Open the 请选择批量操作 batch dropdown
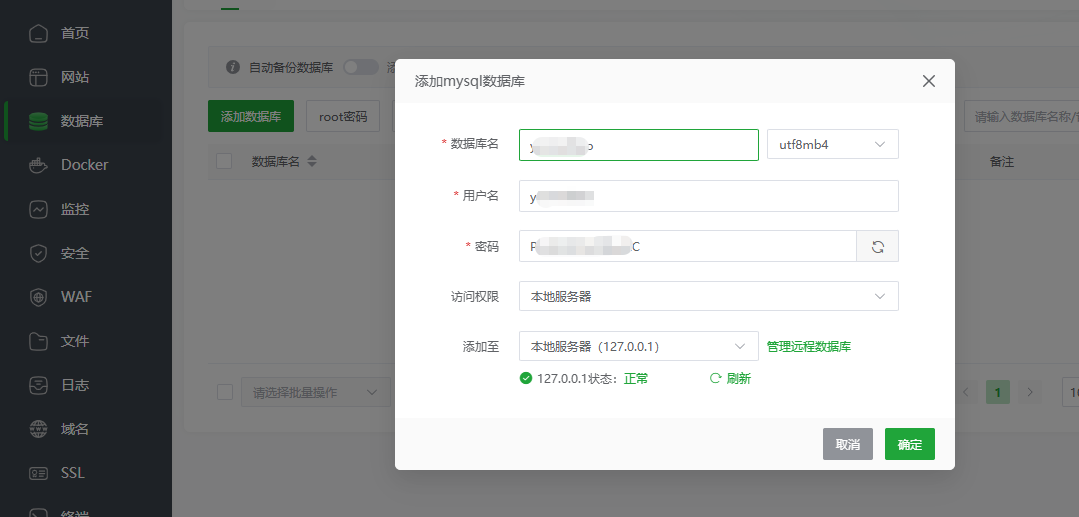 point(316,392)
